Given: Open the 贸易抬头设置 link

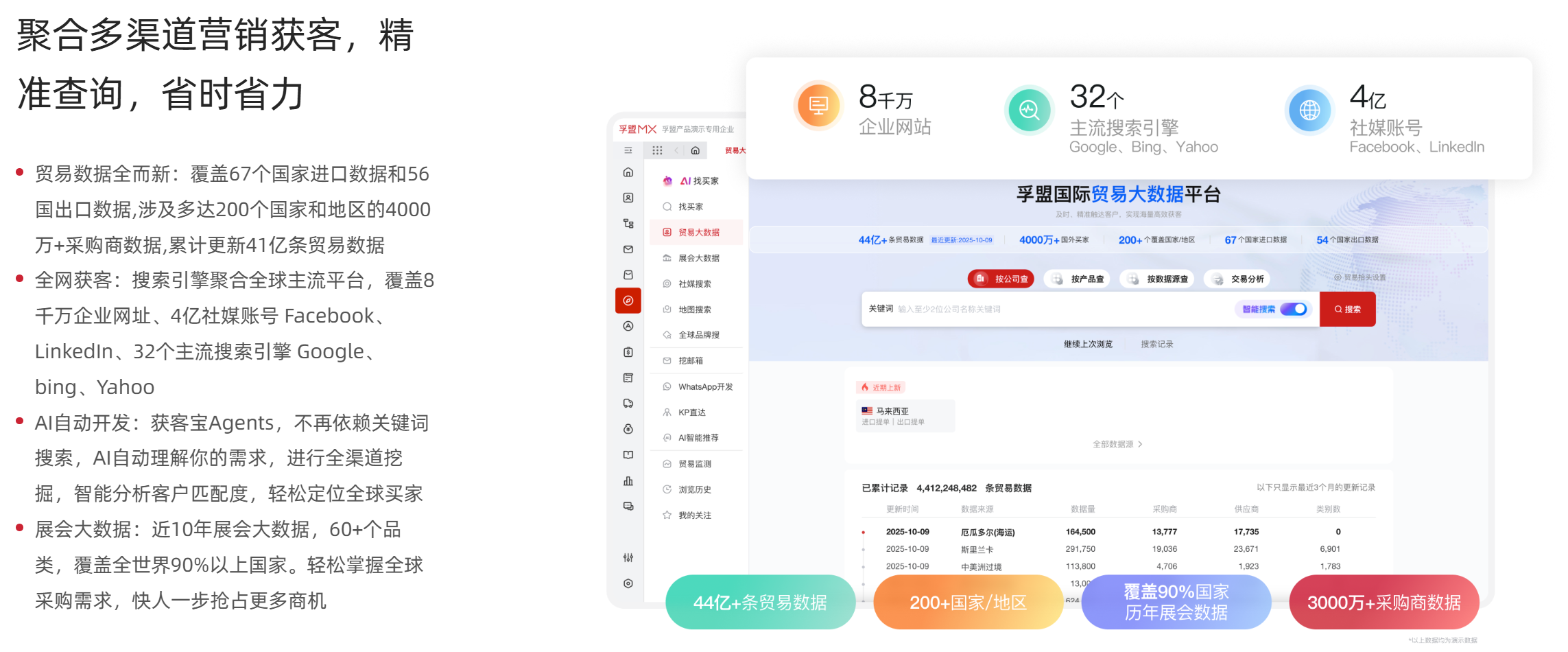Looking at the screenshot, I should coord(1360,277).
